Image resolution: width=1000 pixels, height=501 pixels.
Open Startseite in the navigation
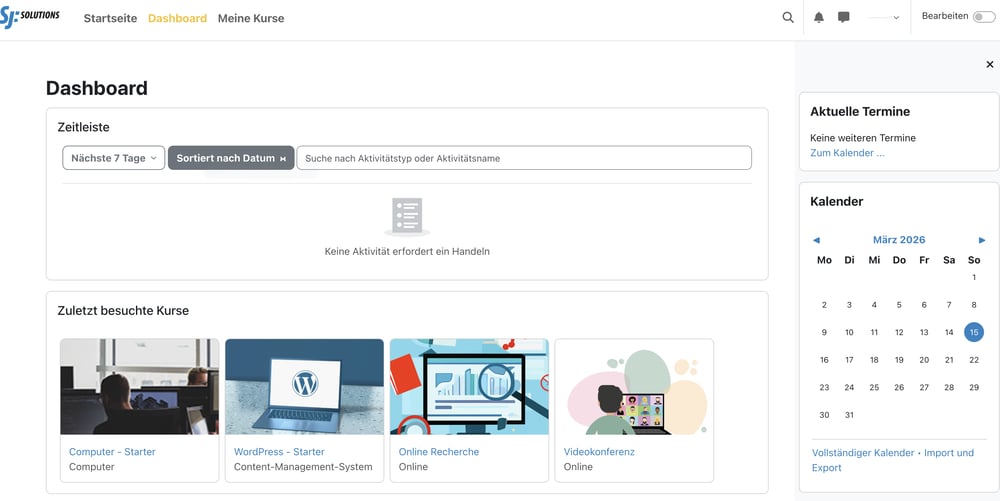pyautogui.click(x=110, y=18)
